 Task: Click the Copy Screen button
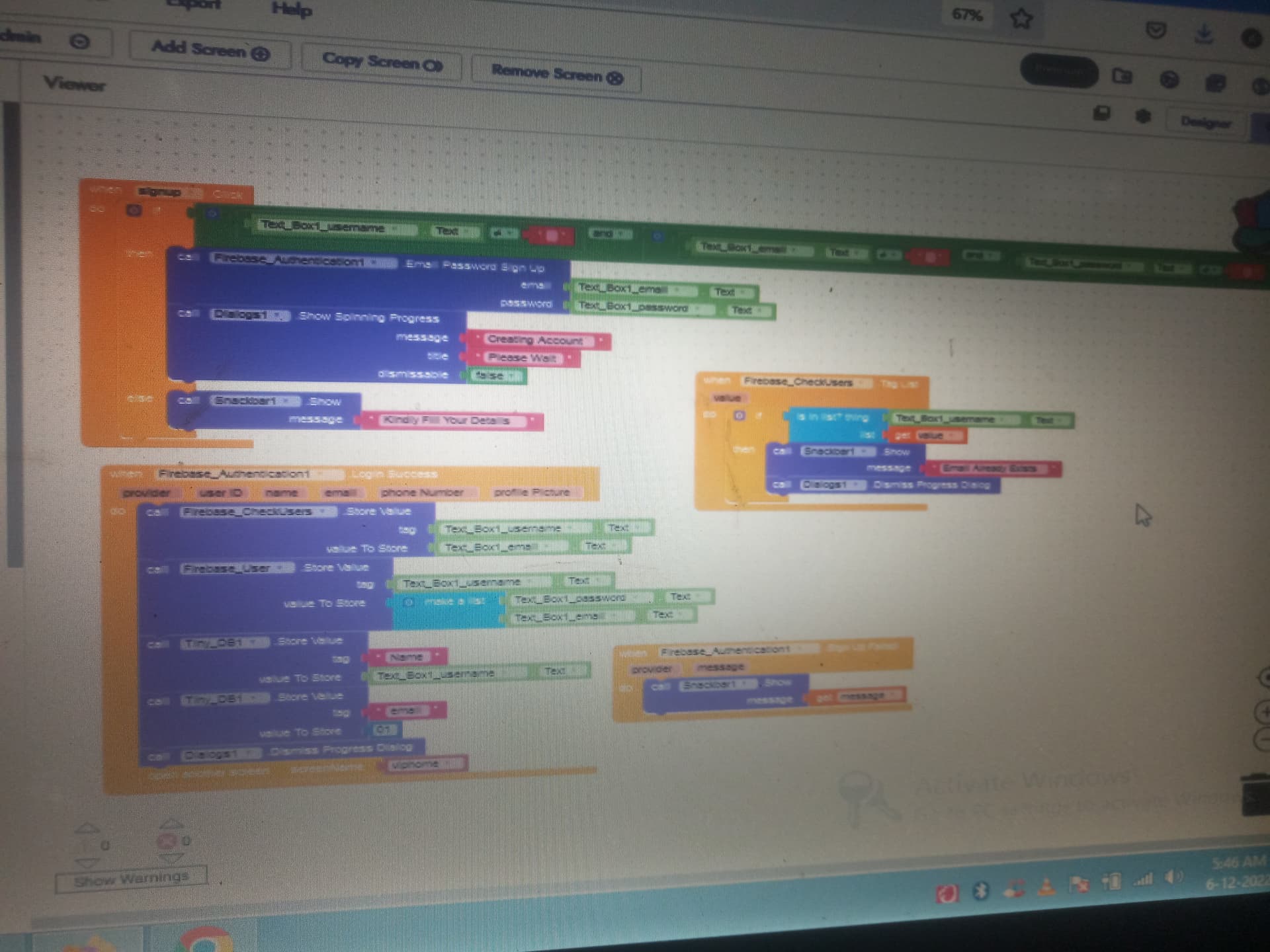pyautogui.click(x=382, y=62)
